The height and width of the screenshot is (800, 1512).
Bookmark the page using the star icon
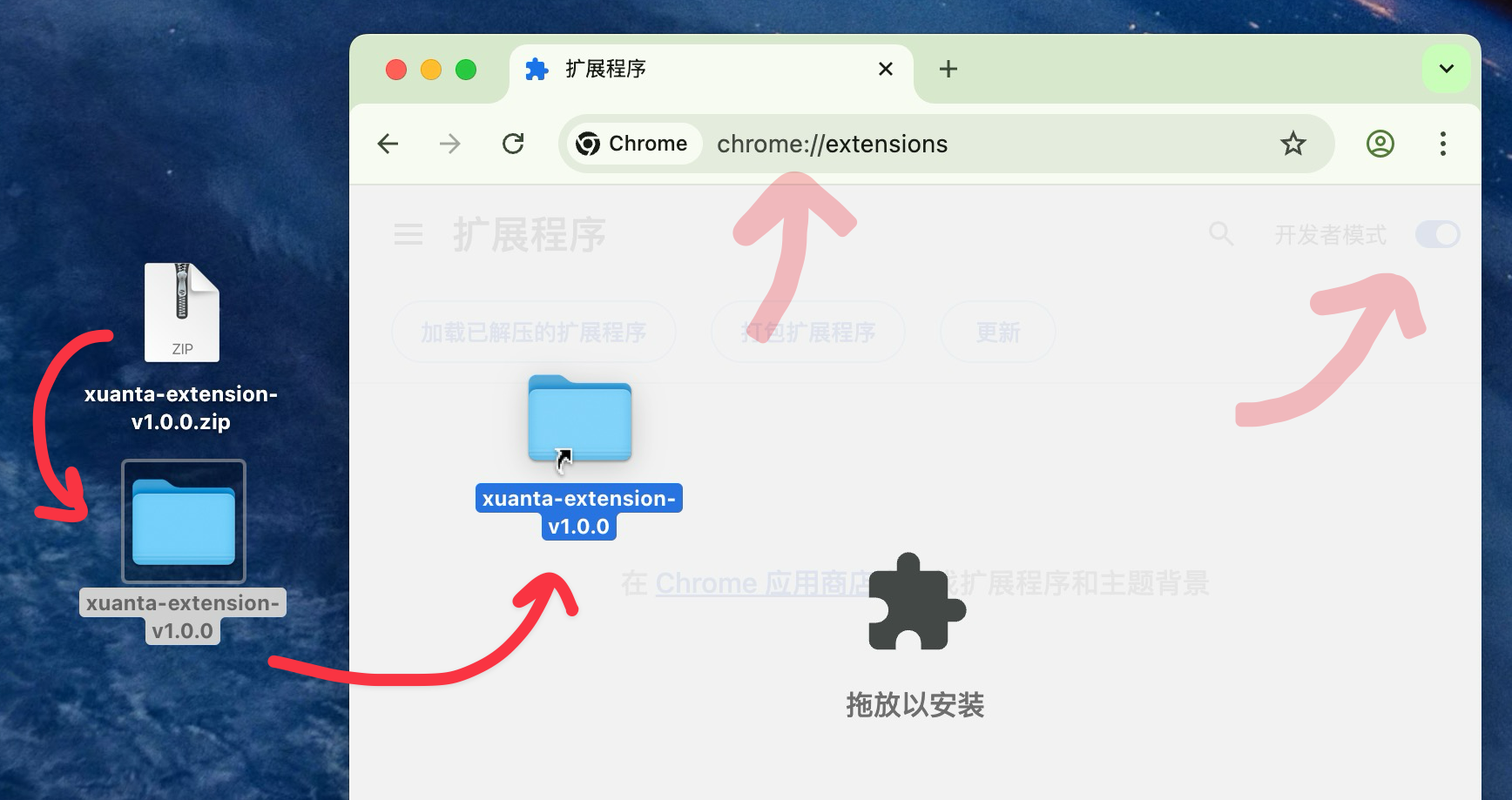[1293, 144]
